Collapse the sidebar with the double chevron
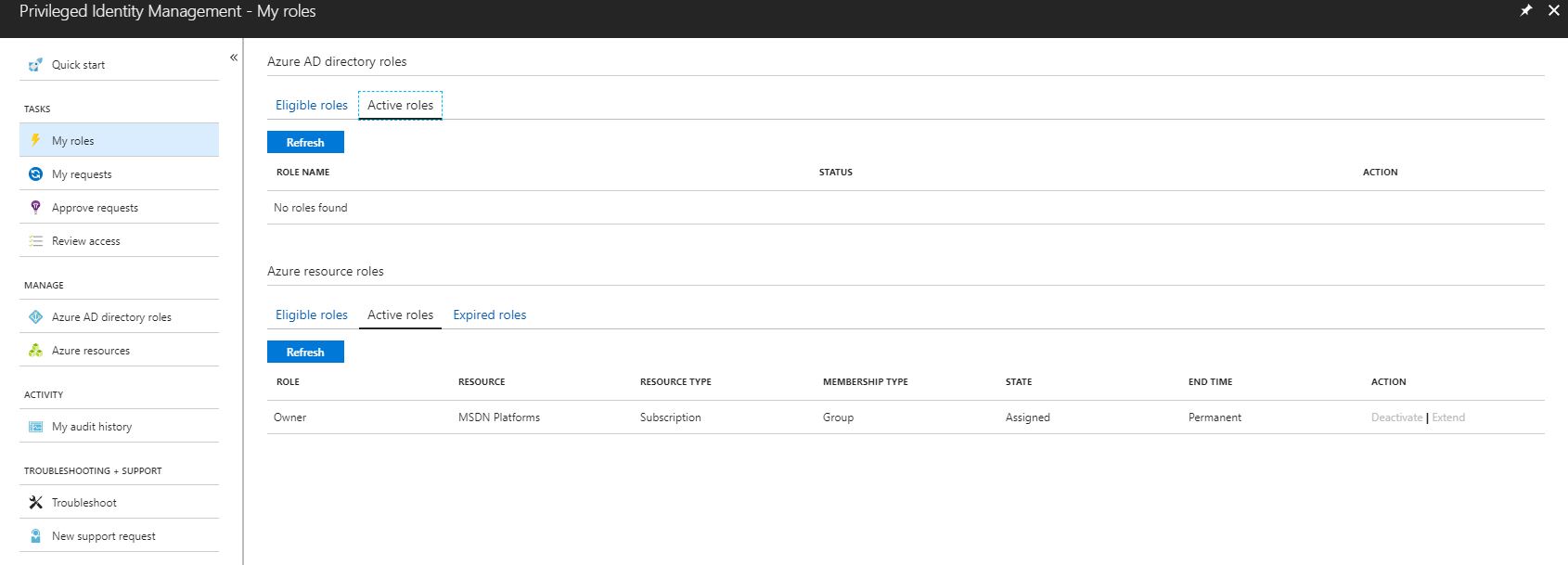 (234, 58)
